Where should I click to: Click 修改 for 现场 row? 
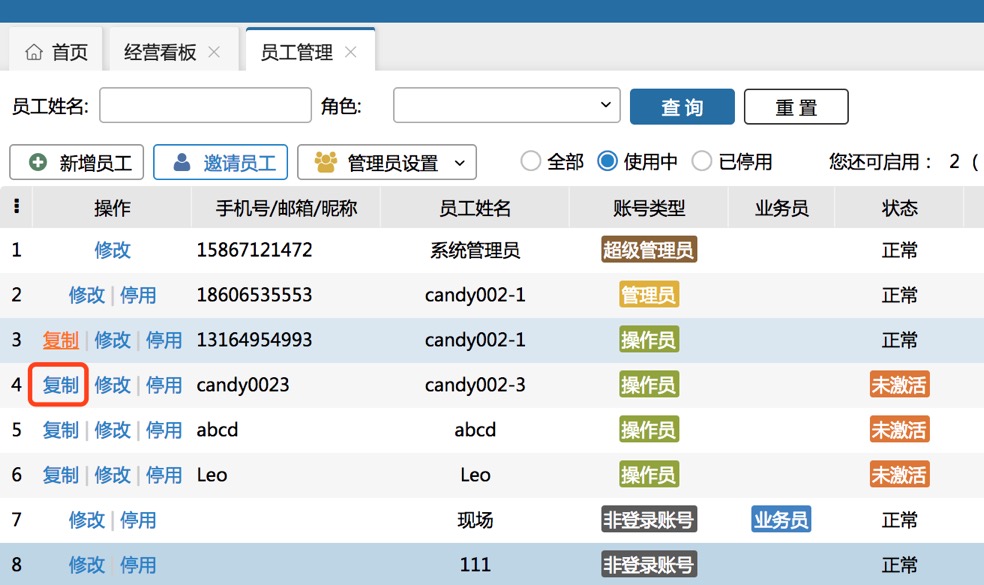pyautogui.click(x=87, y=520)
